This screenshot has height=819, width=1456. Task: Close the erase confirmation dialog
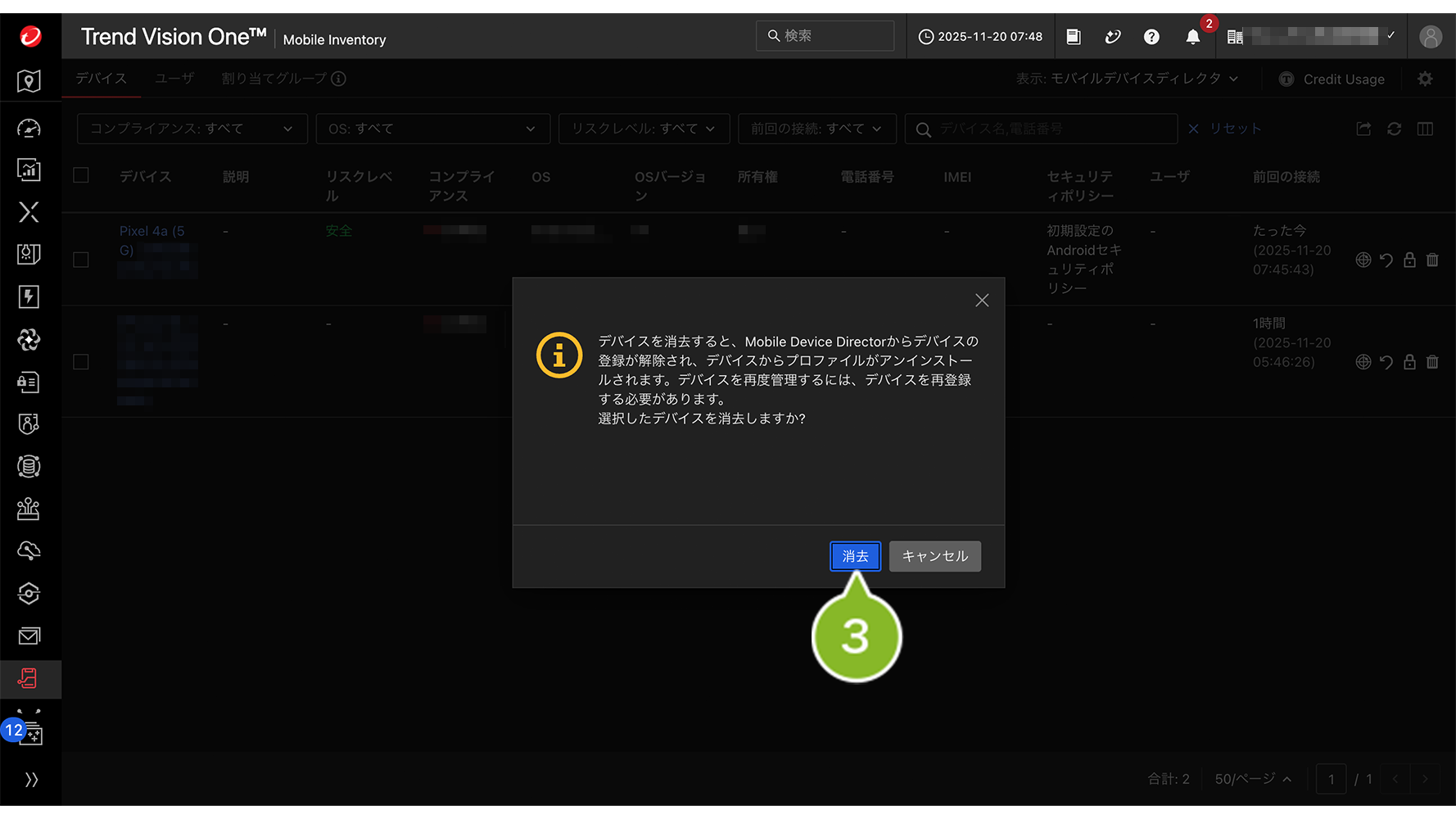[982, 301]
